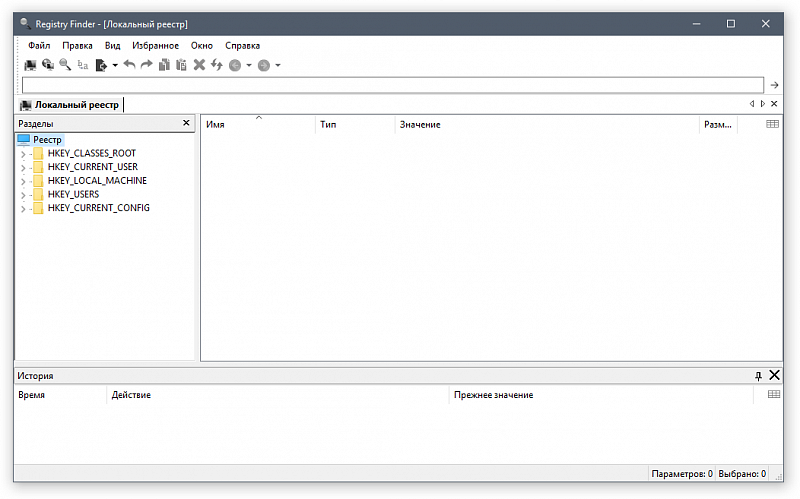
Task: Close the active tab with X
Action: tap(774, 104)
